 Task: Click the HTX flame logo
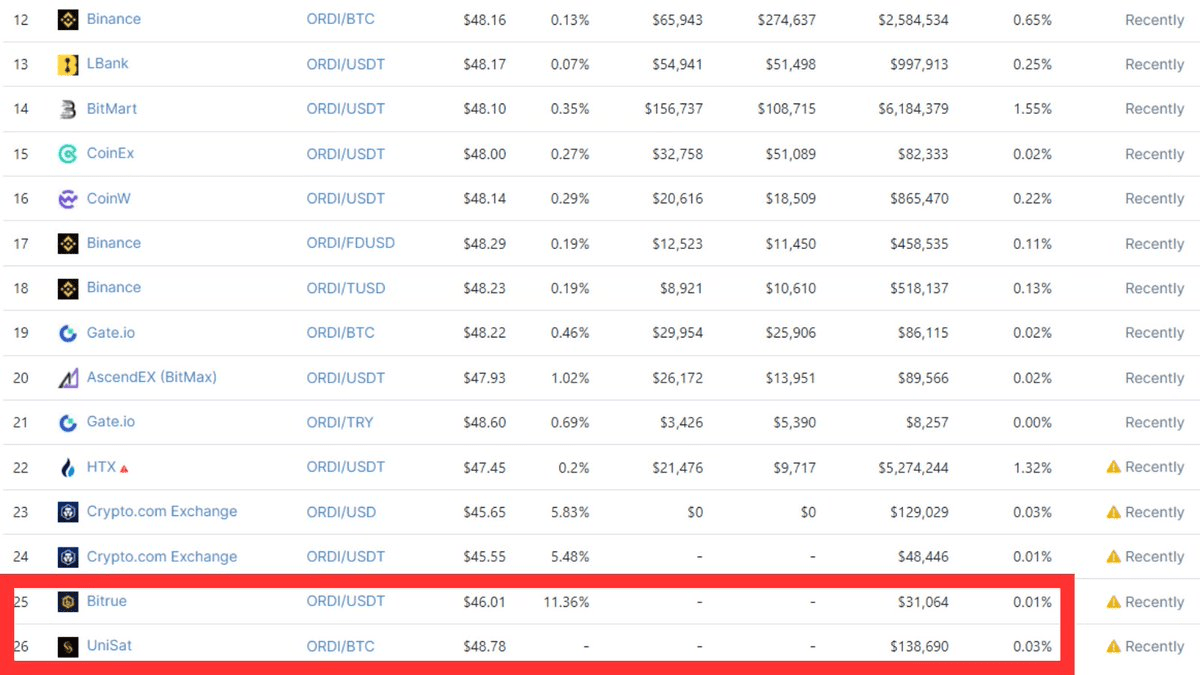(x=68, y=468)
